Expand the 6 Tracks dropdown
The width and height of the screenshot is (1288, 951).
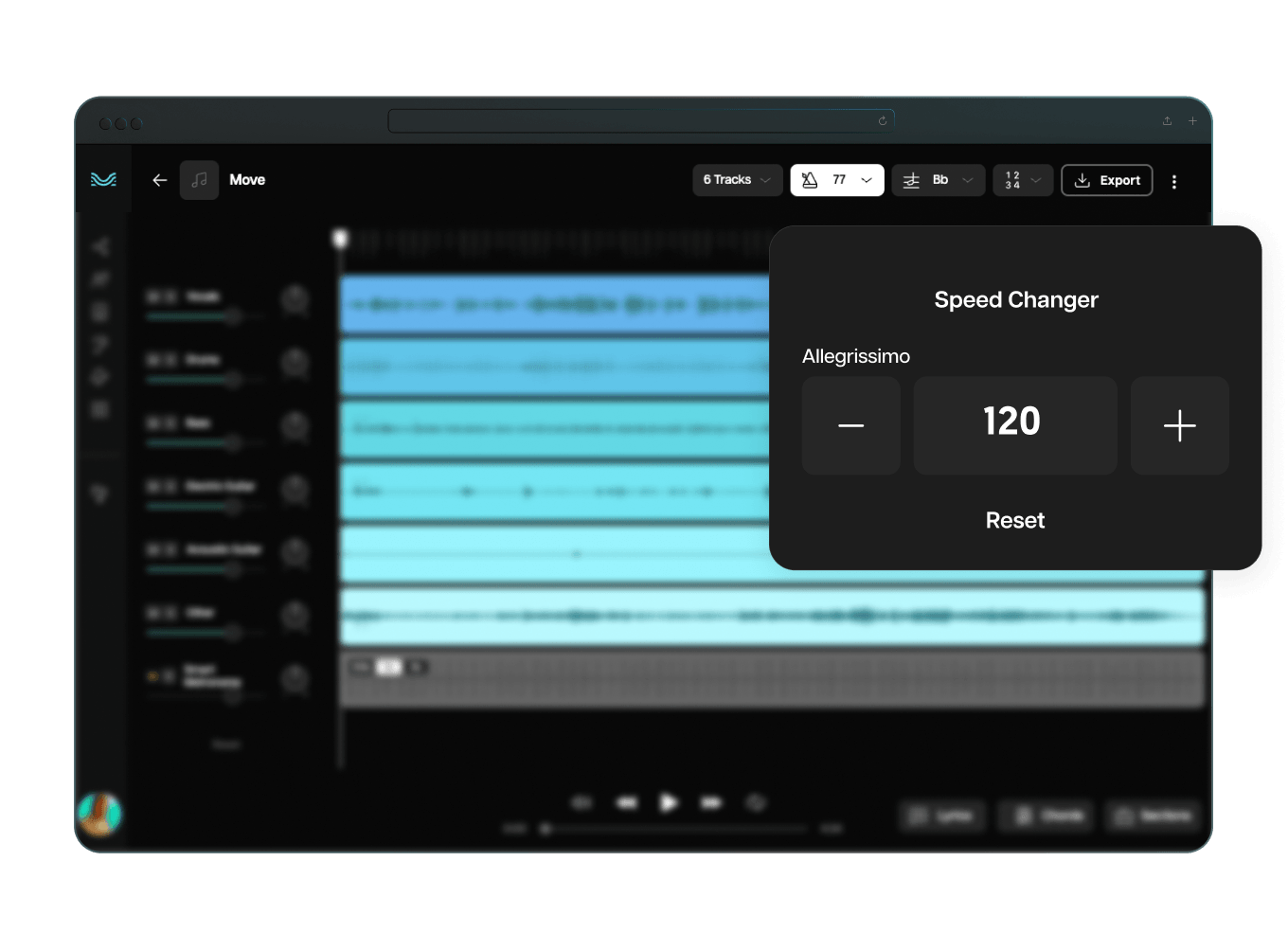pyautogui.click(x=737, y=180)
